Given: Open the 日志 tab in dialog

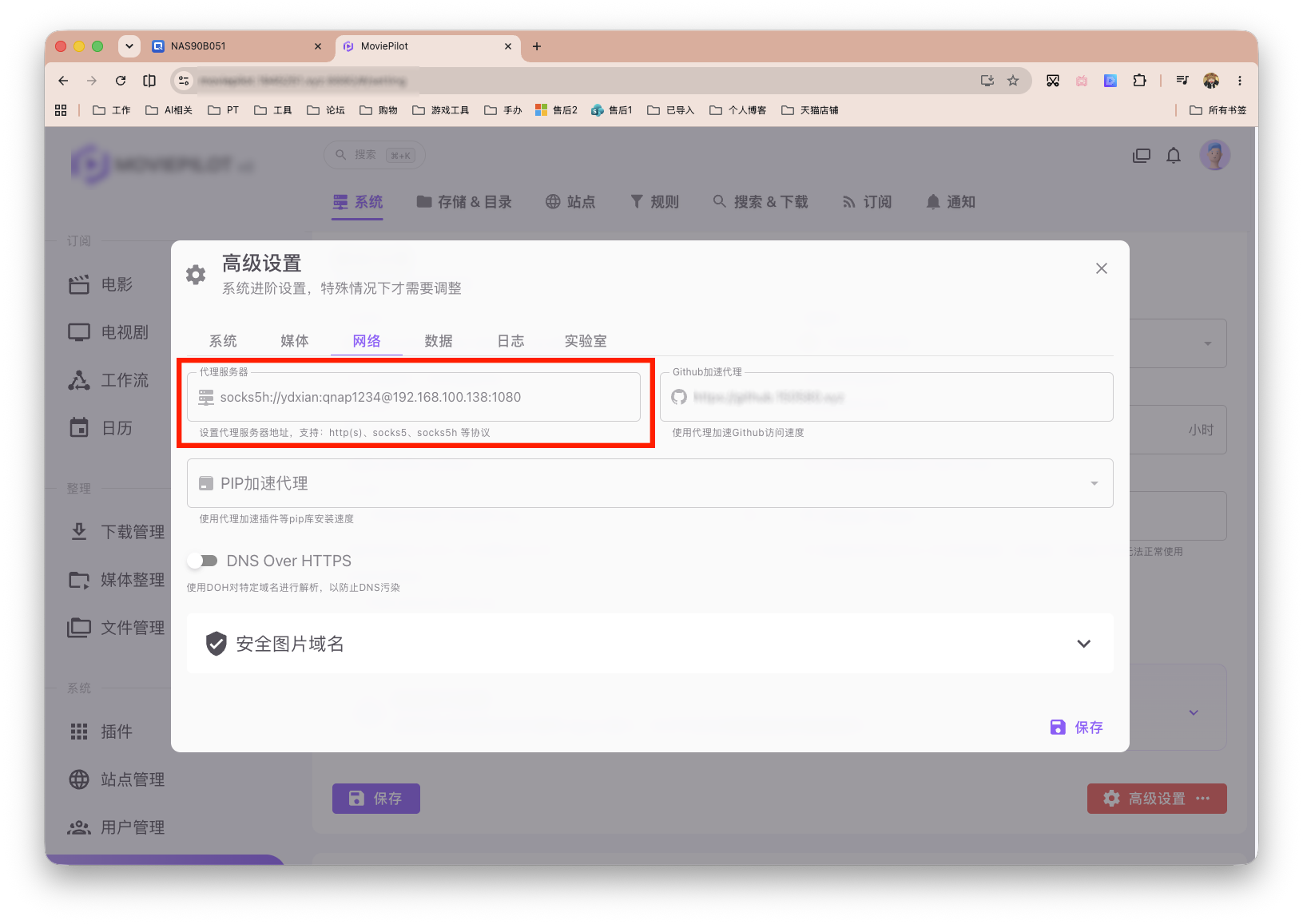Looking at the screenshot, I should (510, 341).
